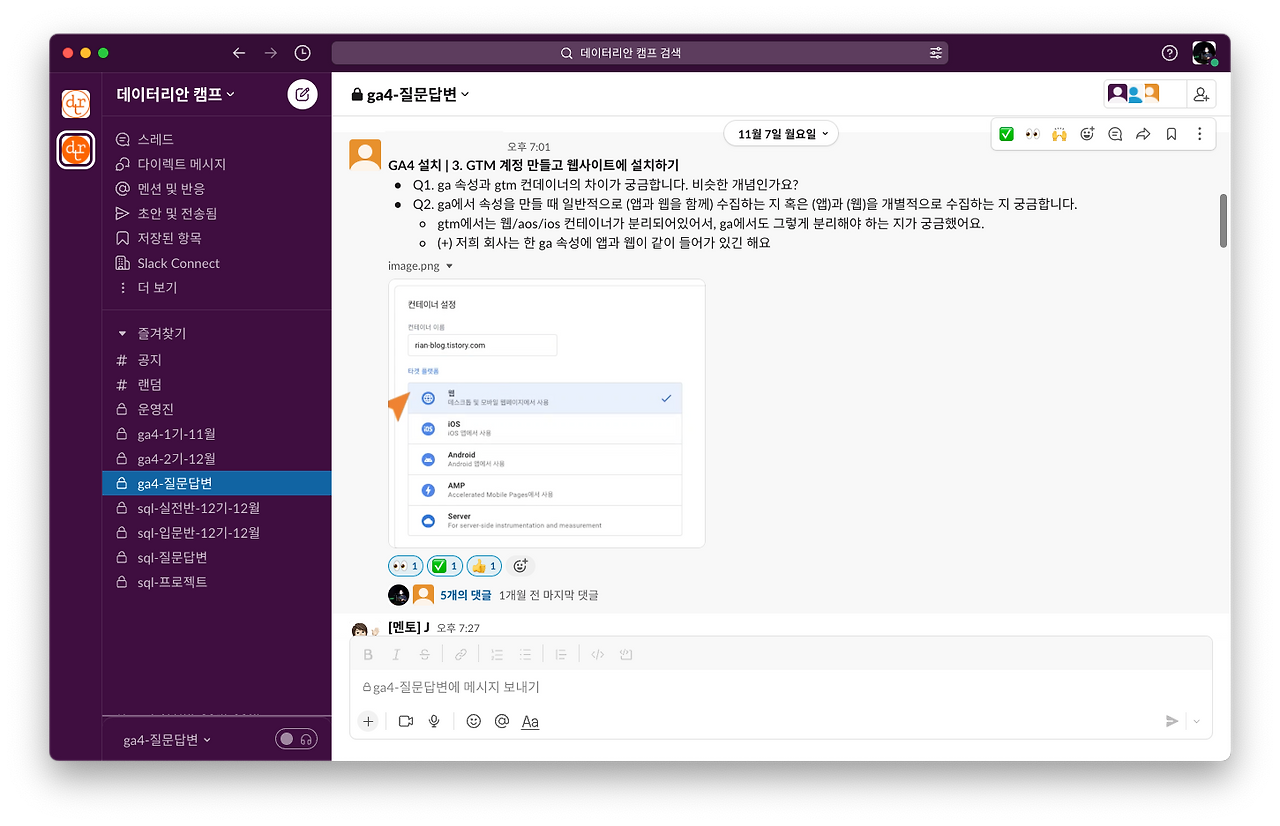This screenshot has height=826, width=1280.
Task: Click the message list scrollbar thumb
Action: [1223, 221]
